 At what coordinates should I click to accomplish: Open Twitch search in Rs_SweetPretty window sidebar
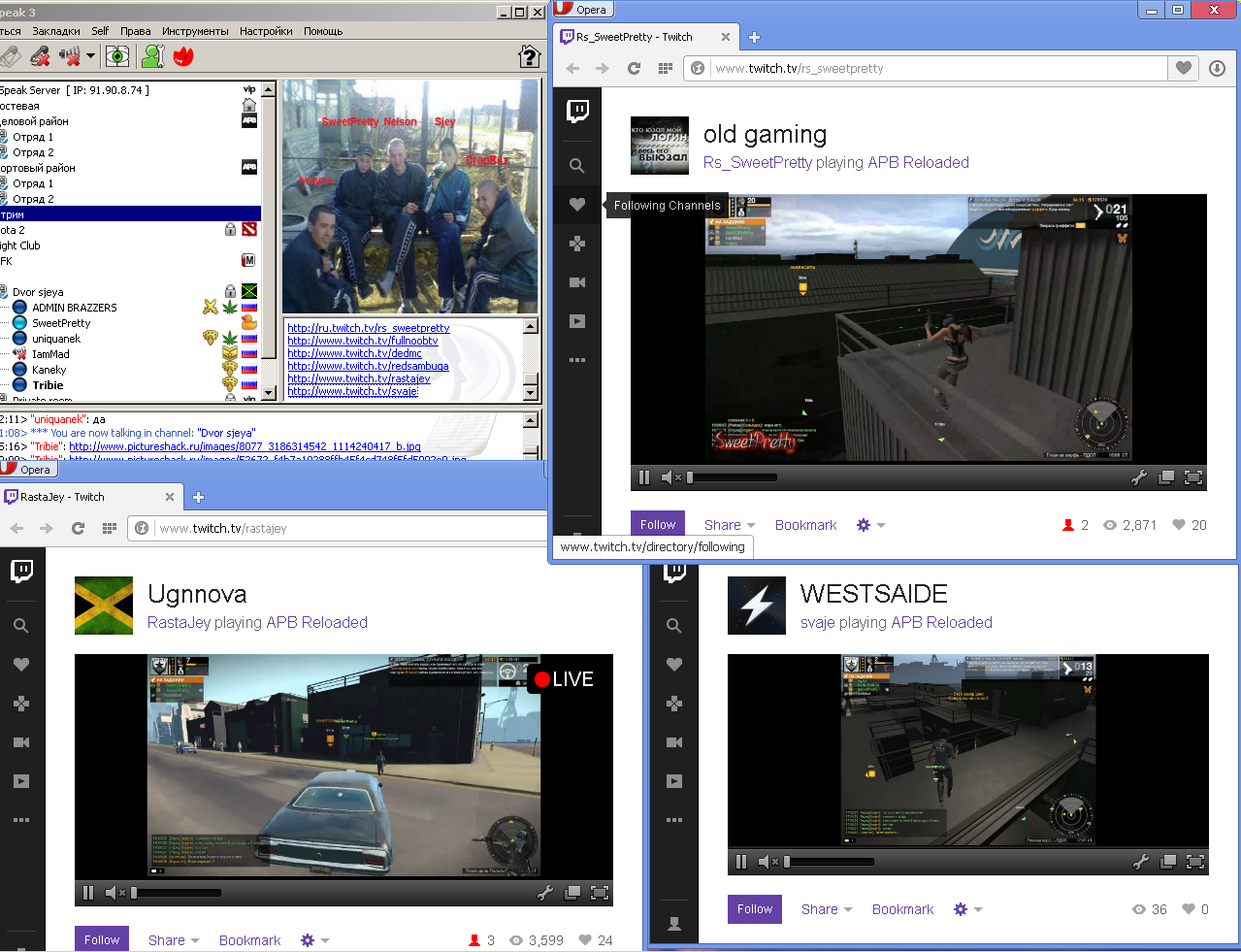pyautogui.click(x=577, y=166)
